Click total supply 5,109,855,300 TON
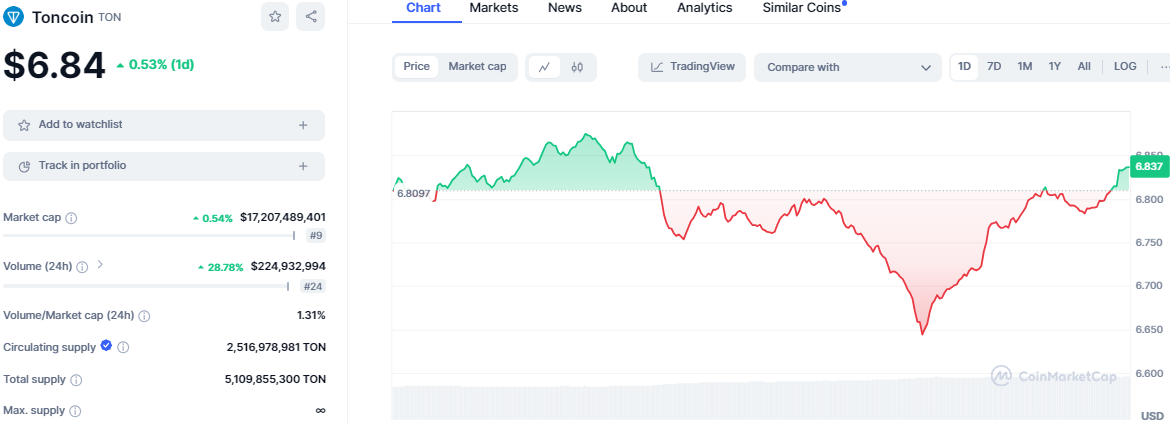The width and height of the screenshot is (1170, 423). coord(275,380)
